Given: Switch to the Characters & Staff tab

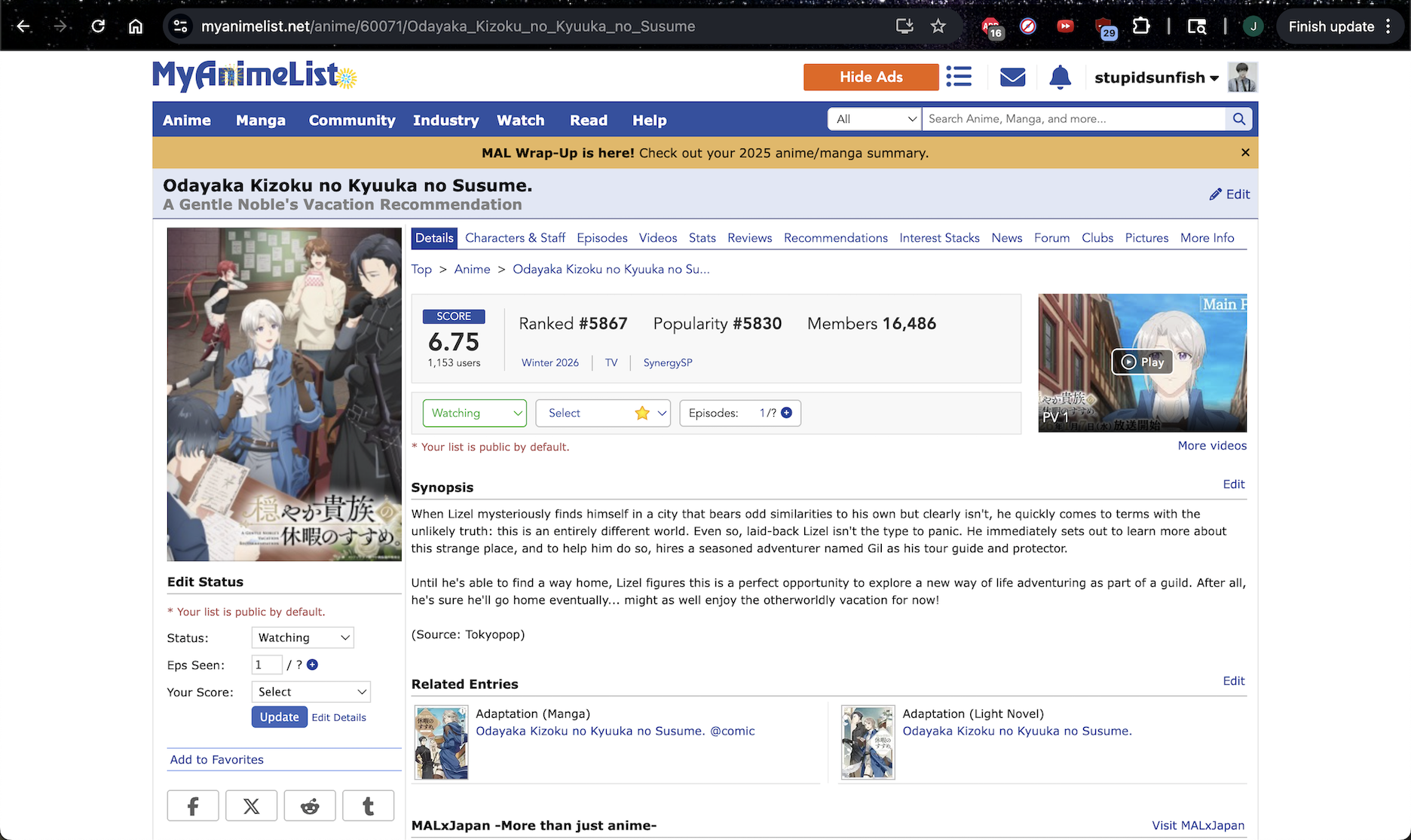Looking at the screenshot, I should [515, 238].
